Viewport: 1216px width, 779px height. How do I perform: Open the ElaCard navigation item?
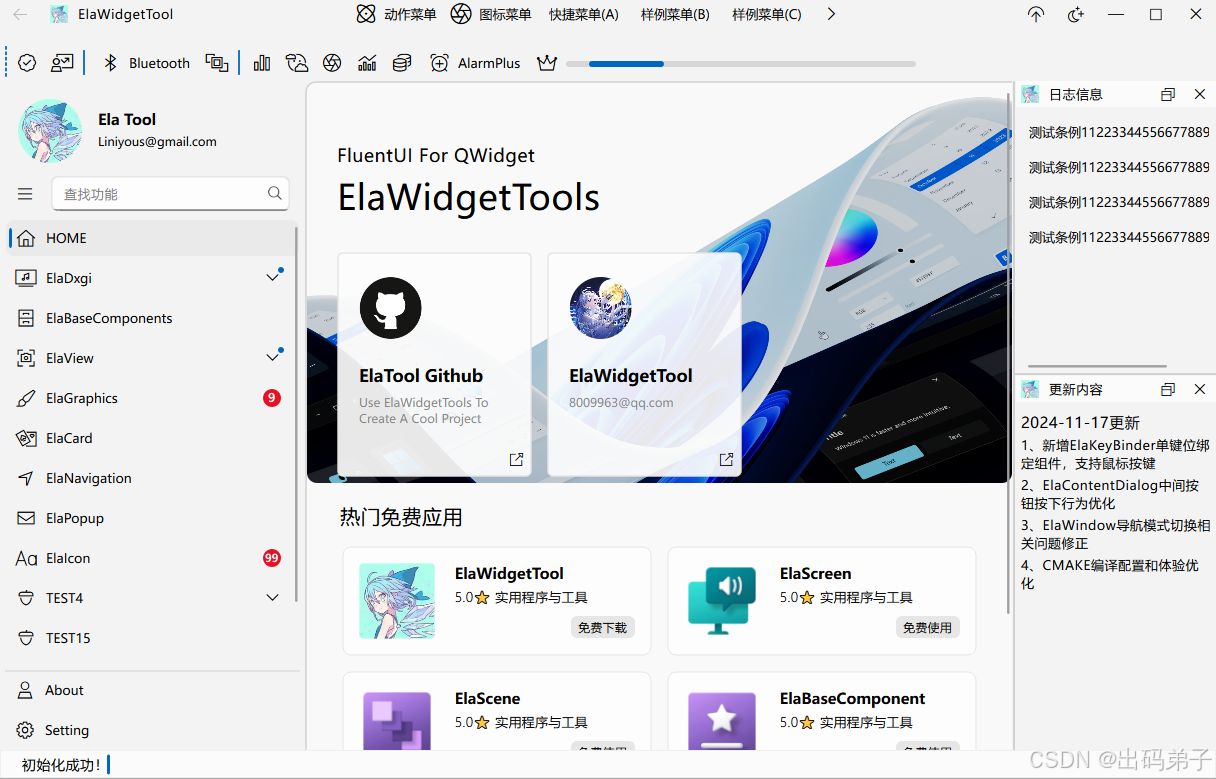(150, 438)
